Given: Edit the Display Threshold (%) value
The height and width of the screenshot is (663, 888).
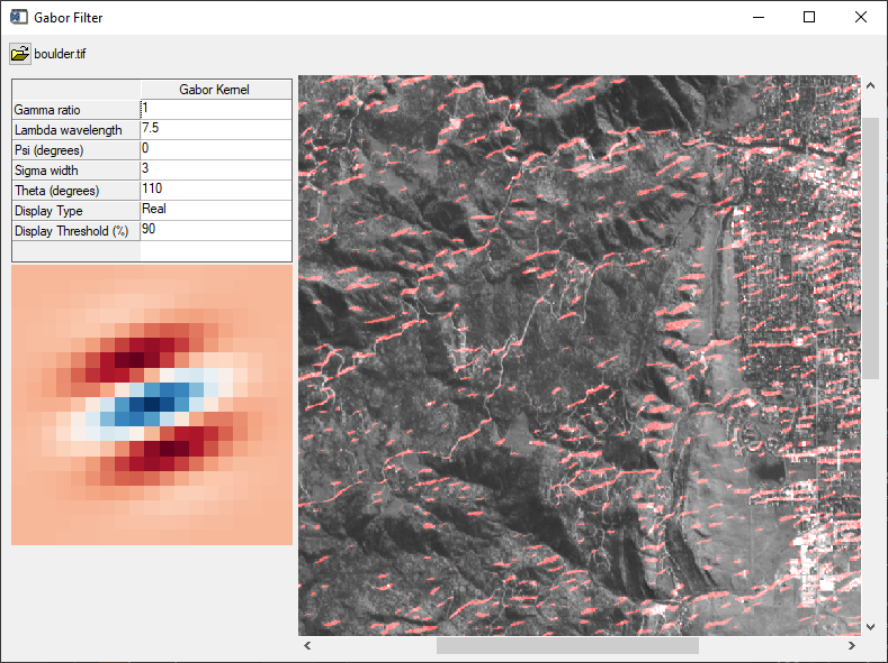Looking at the screenshot, I should 215,230.
